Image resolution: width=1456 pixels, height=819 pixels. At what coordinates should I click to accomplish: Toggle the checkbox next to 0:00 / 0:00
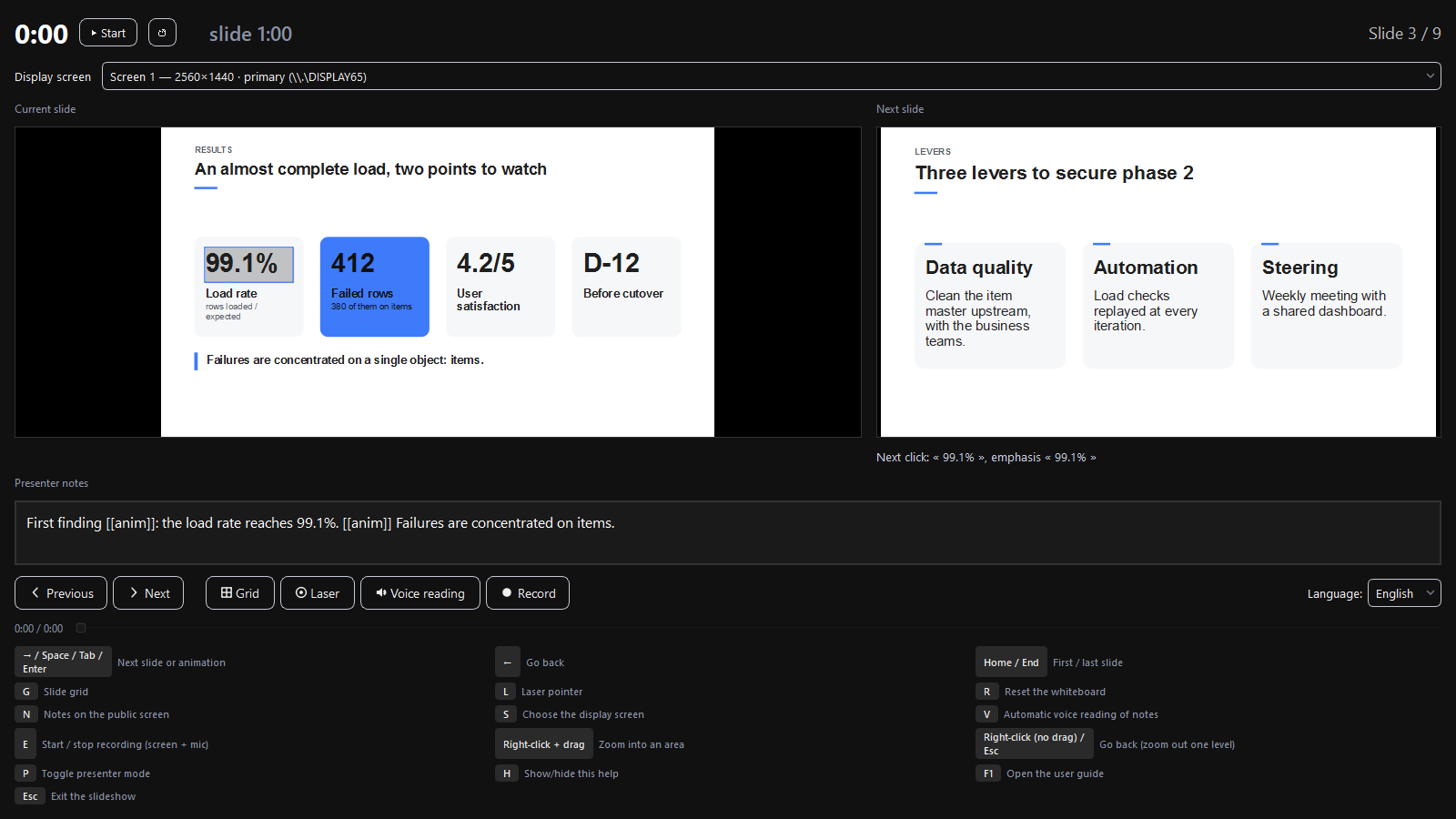pos(81,628)
